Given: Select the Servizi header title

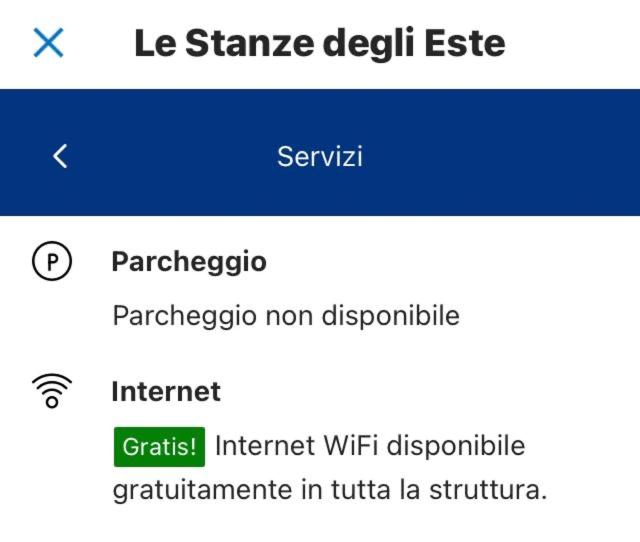Looking at the screenshot, I should pos(320,156).
